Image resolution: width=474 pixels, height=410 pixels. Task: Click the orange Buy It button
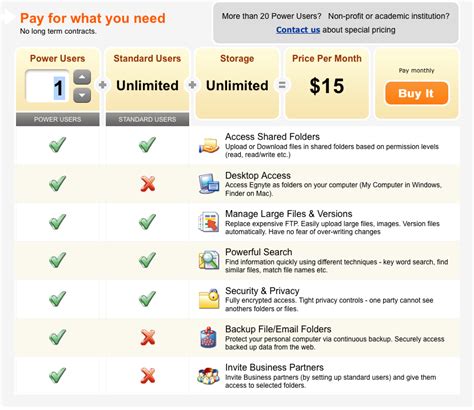[x=416, y=93]
